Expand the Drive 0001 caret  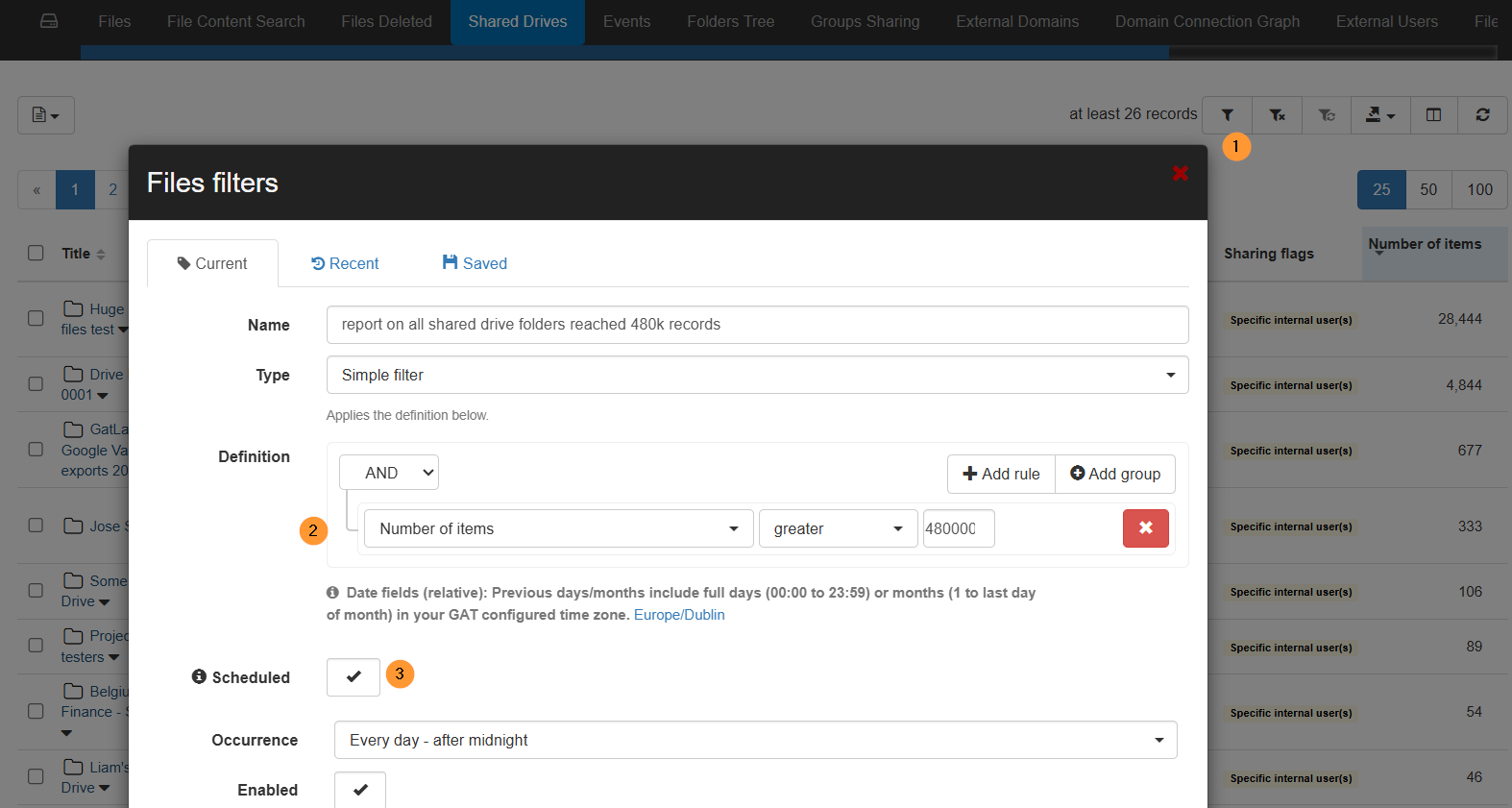coord(103,395)
